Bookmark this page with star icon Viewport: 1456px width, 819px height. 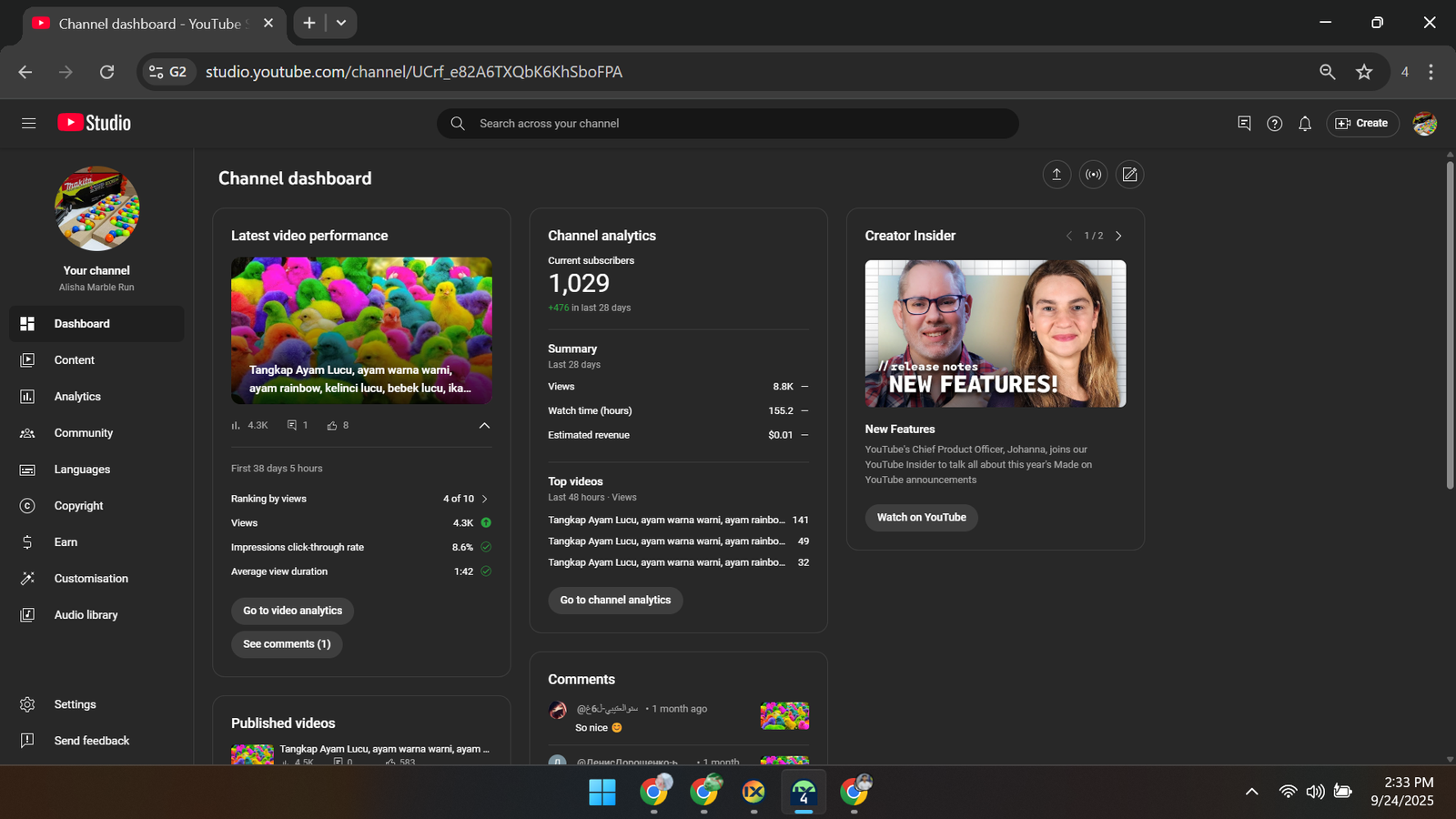tap(1363, 72)
